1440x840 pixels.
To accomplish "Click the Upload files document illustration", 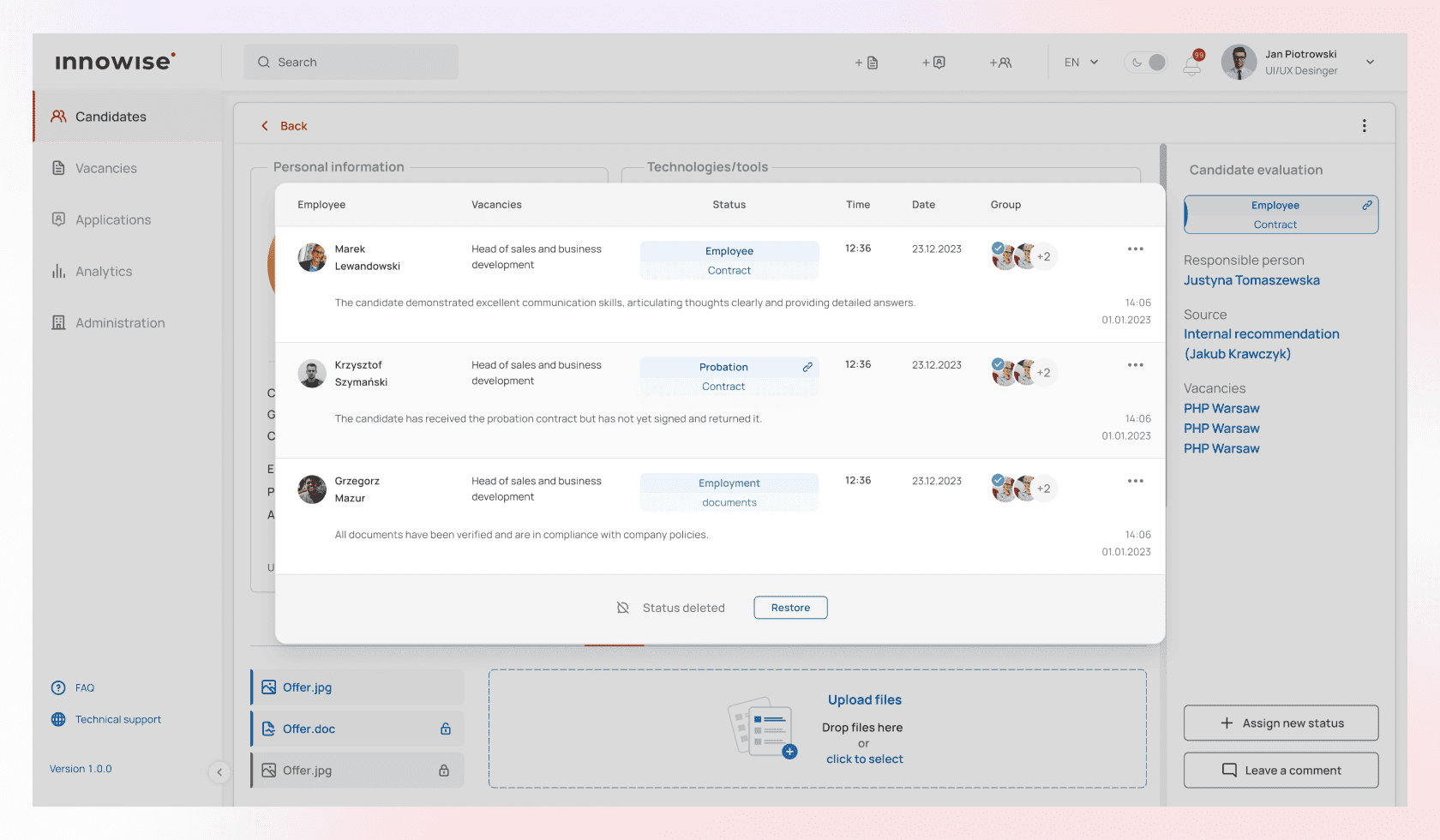I will [x=762, y=728].
